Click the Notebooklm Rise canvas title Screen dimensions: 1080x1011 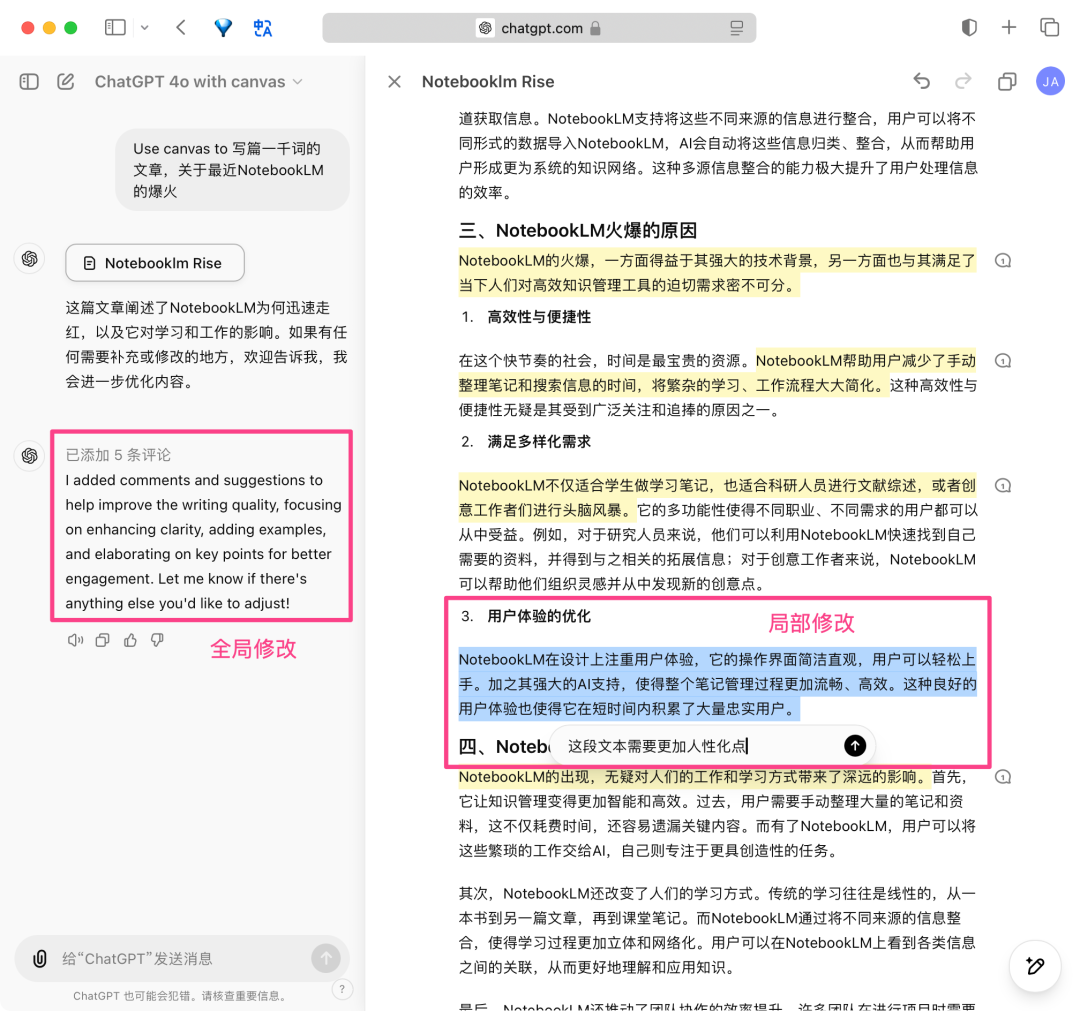point(488,82)
